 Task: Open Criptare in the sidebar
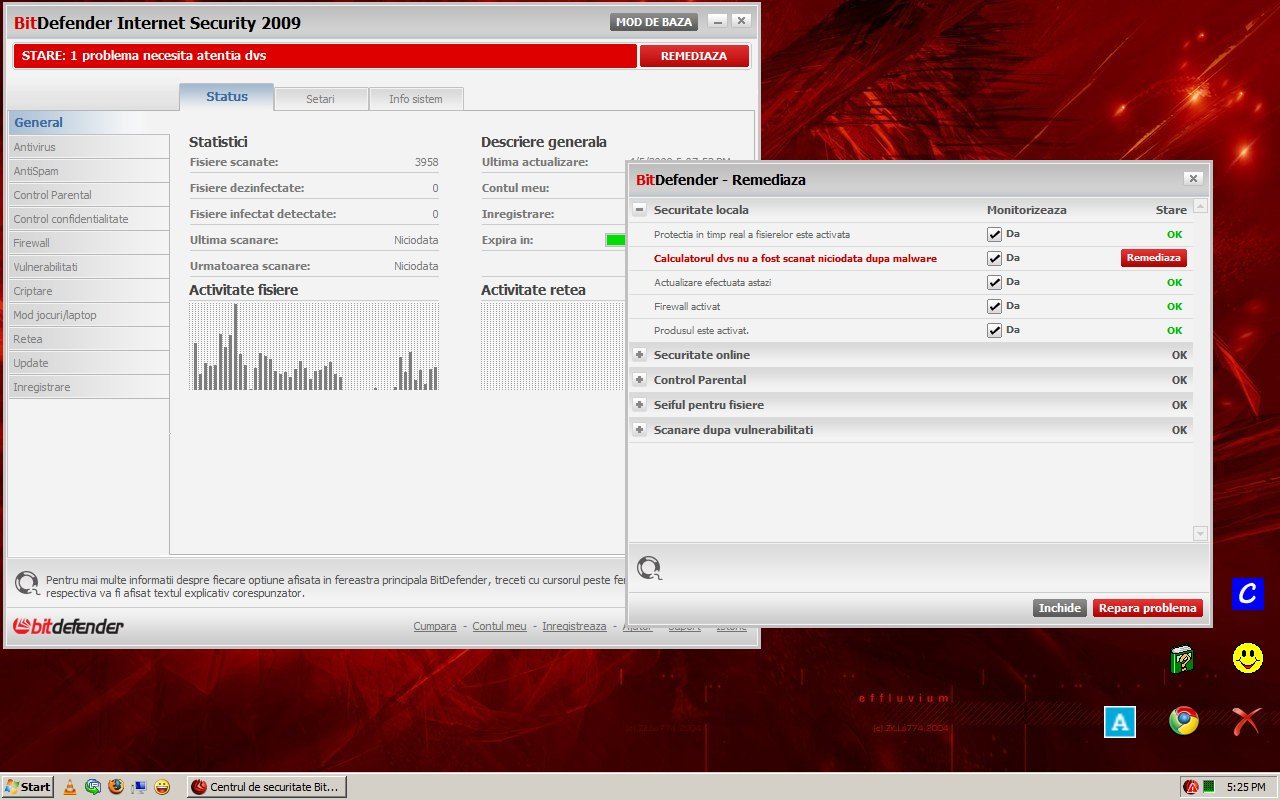(x=89, y=291)
